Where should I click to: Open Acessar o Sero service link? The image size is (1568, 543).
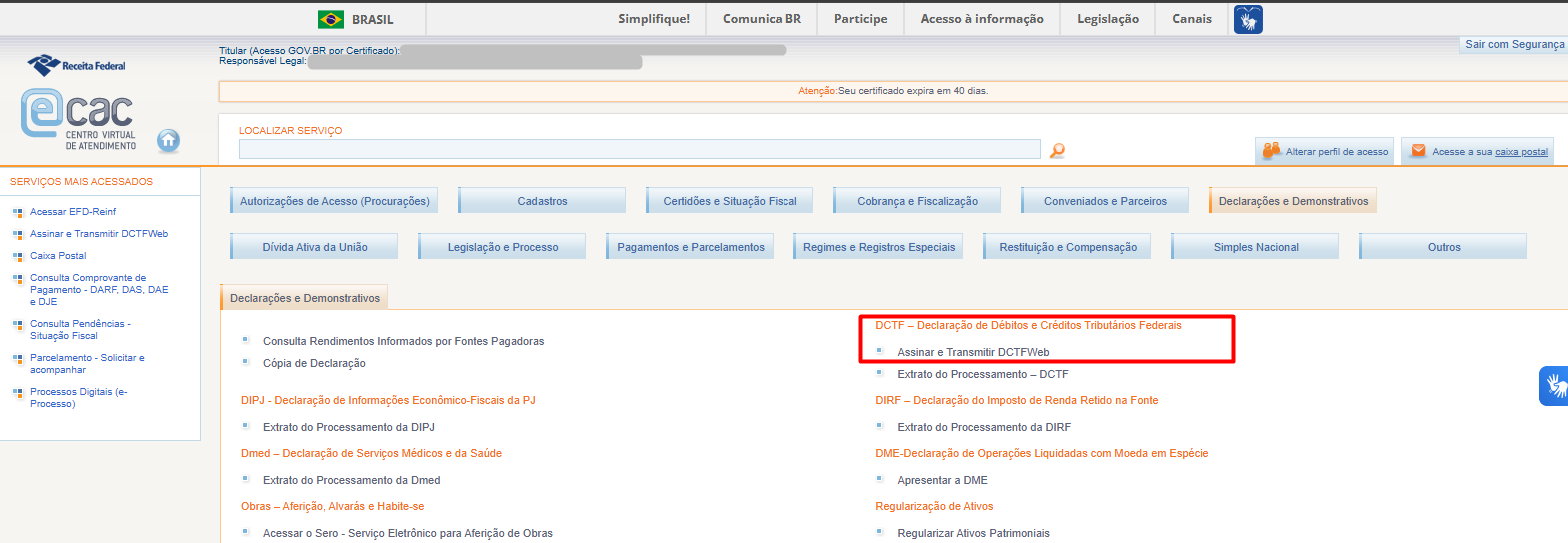pos(408,533)
